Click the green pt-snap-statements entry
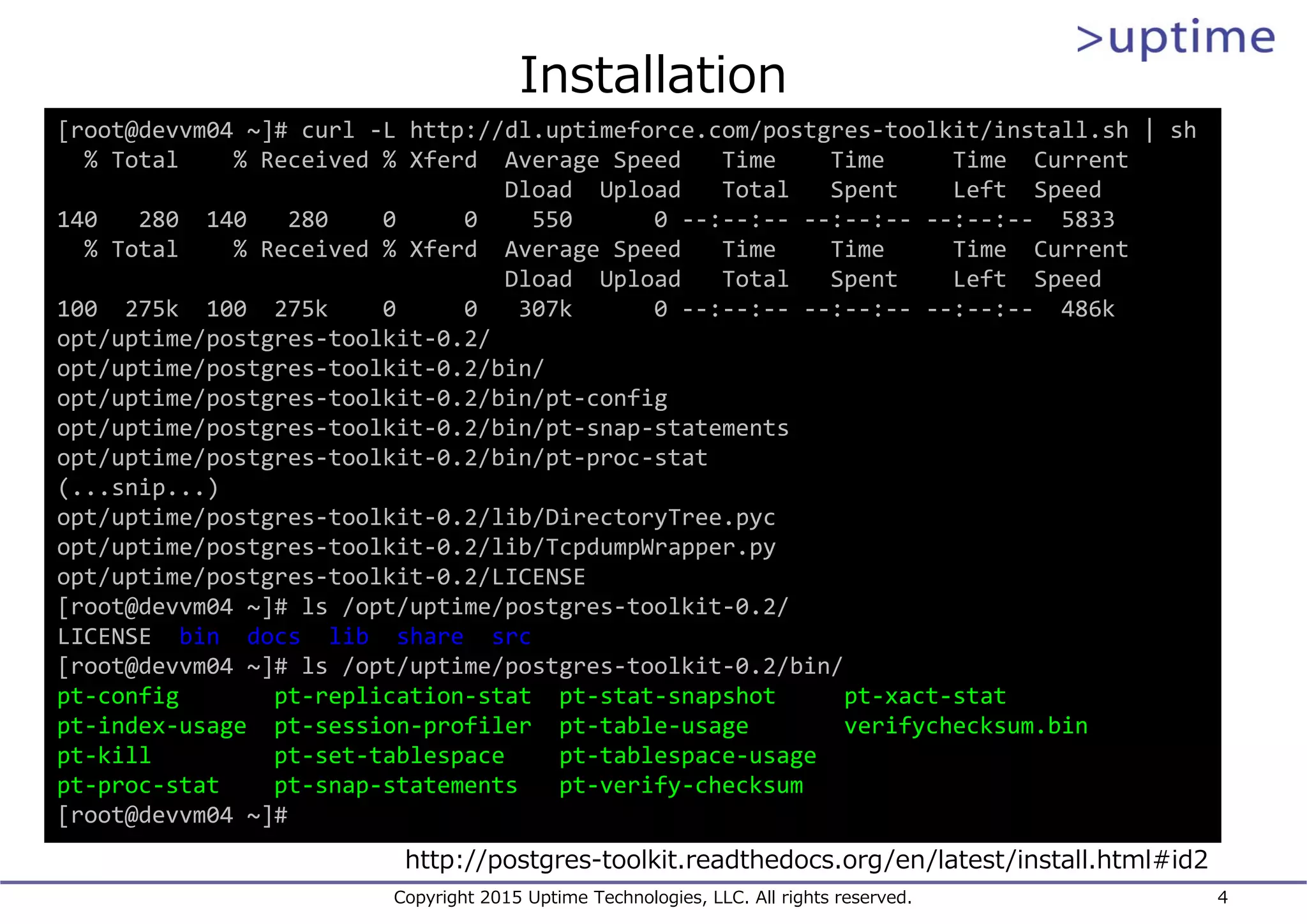Viewport: 1307px width, 924px height. coord(396,786)
